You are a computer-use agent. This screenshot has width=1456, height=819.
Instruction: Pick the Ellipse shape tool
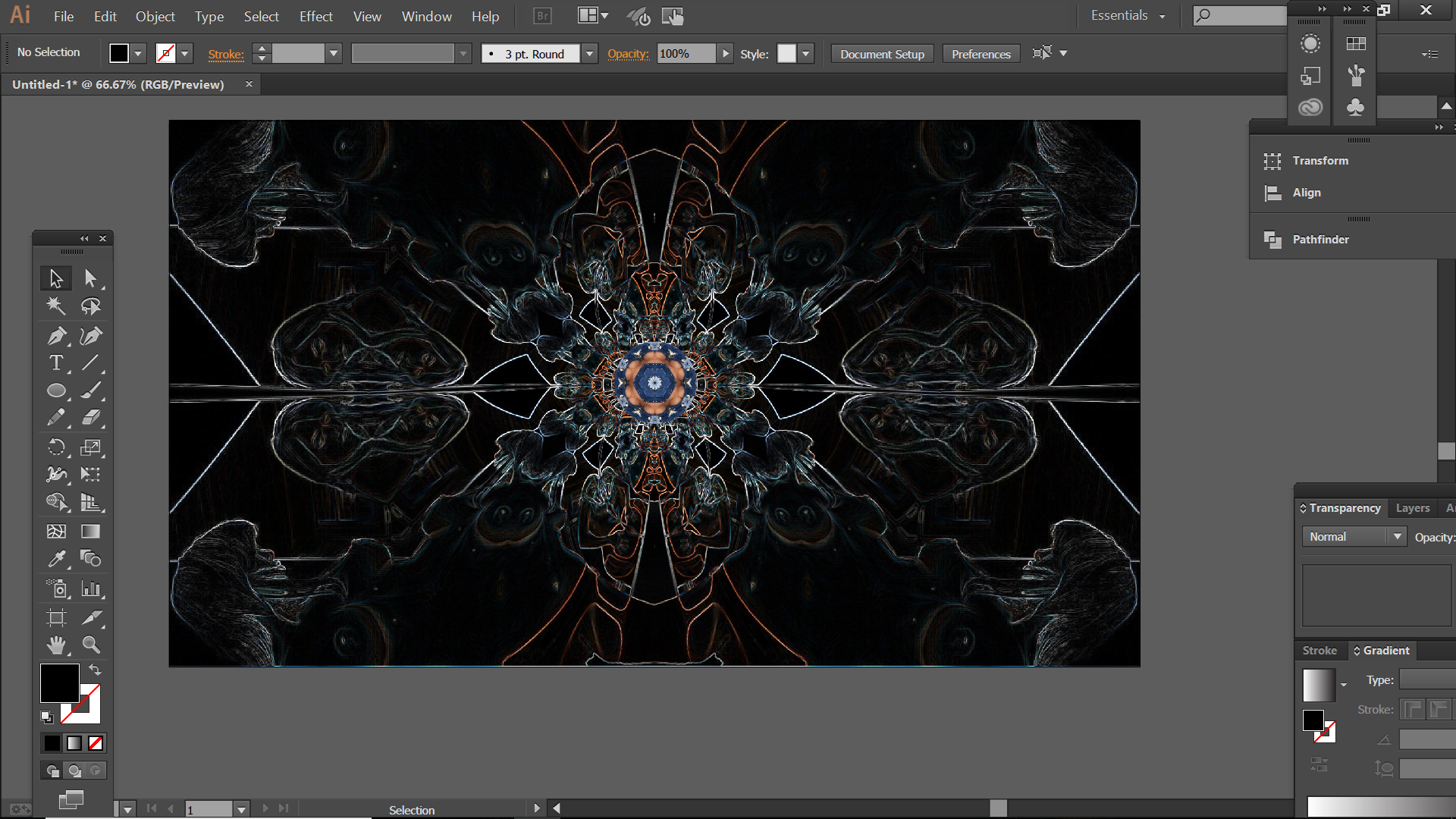56,391
